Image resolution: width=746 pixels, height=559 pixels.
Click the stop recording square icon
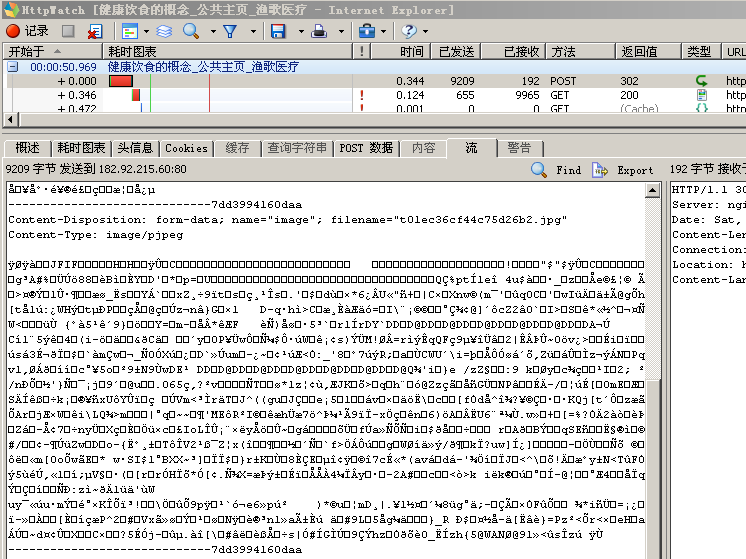(x=68, y=31)
